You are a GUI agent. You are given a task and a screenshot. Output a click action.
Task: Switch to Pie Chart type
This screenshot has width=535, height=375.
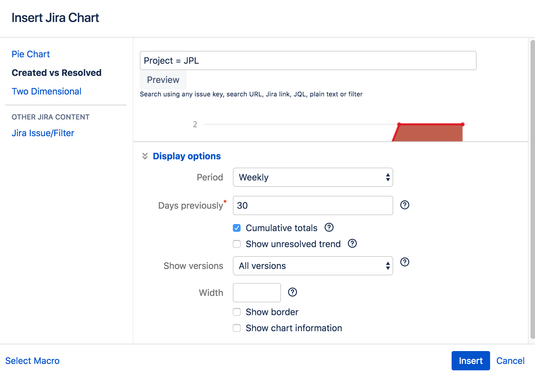(x=31, y=54)
